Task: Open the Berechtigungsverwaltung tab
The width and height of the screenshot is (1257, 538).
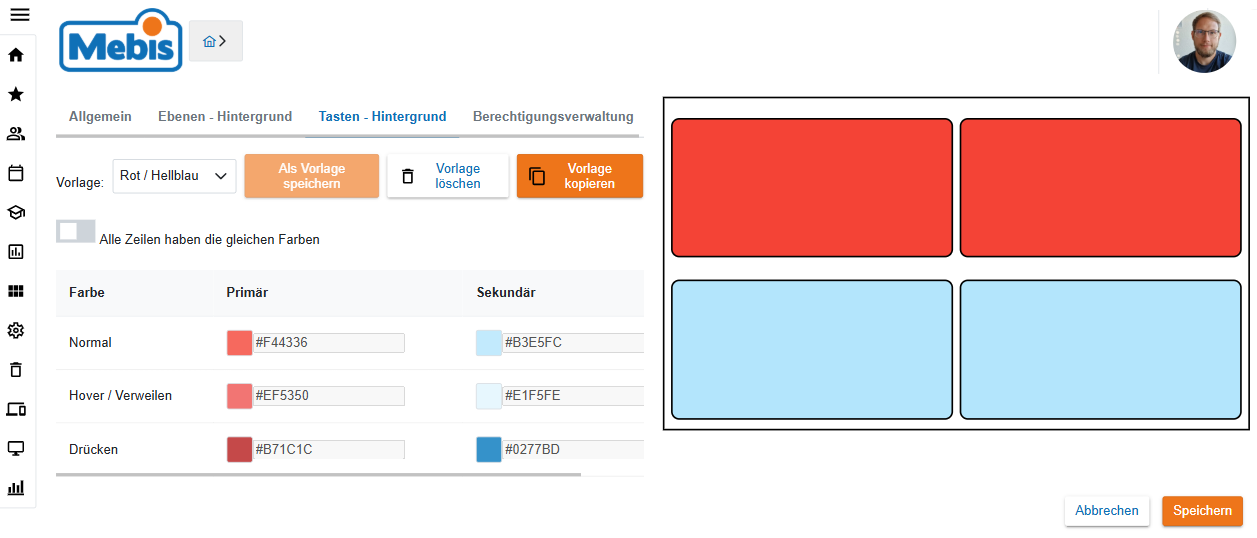Action: tap(553, 117)
